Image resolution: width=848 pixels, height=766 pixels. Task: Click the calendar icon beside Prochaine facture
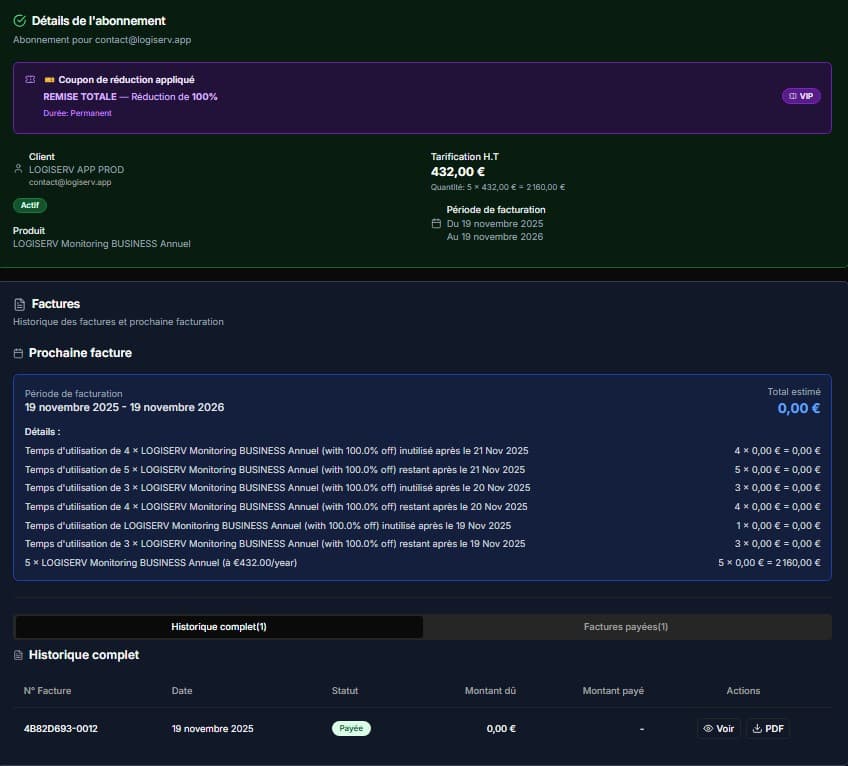point(19,354)
